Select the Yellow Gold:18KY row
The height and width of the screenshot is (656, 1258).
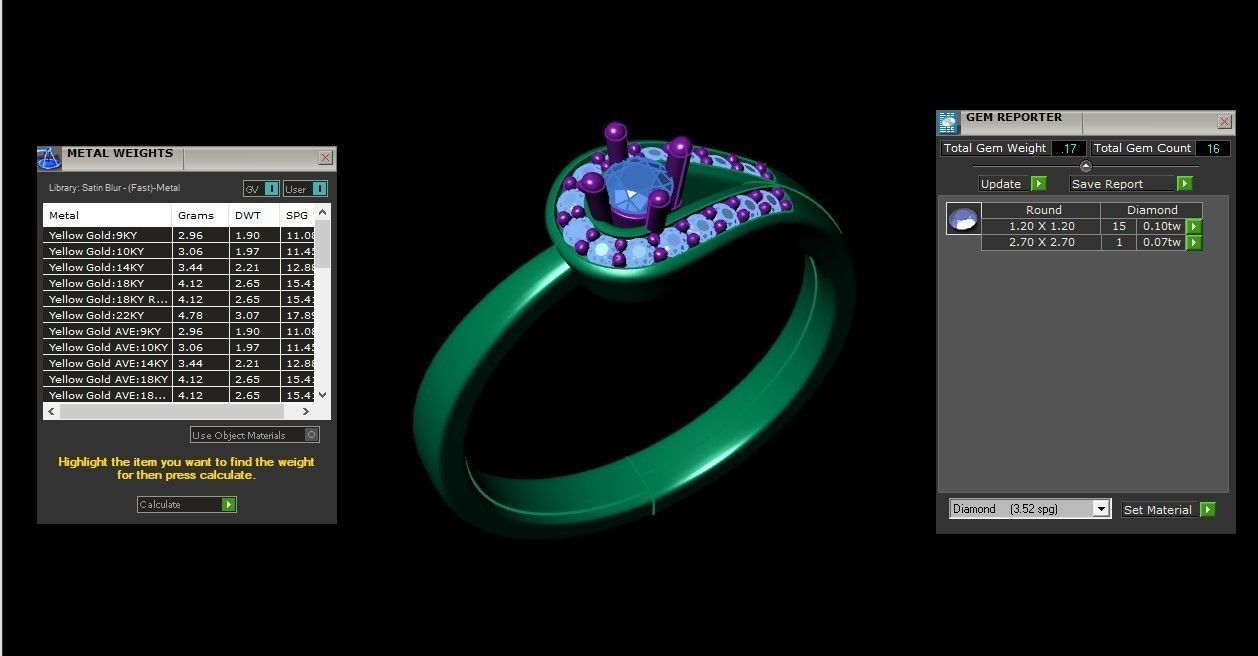pos(179,283)
